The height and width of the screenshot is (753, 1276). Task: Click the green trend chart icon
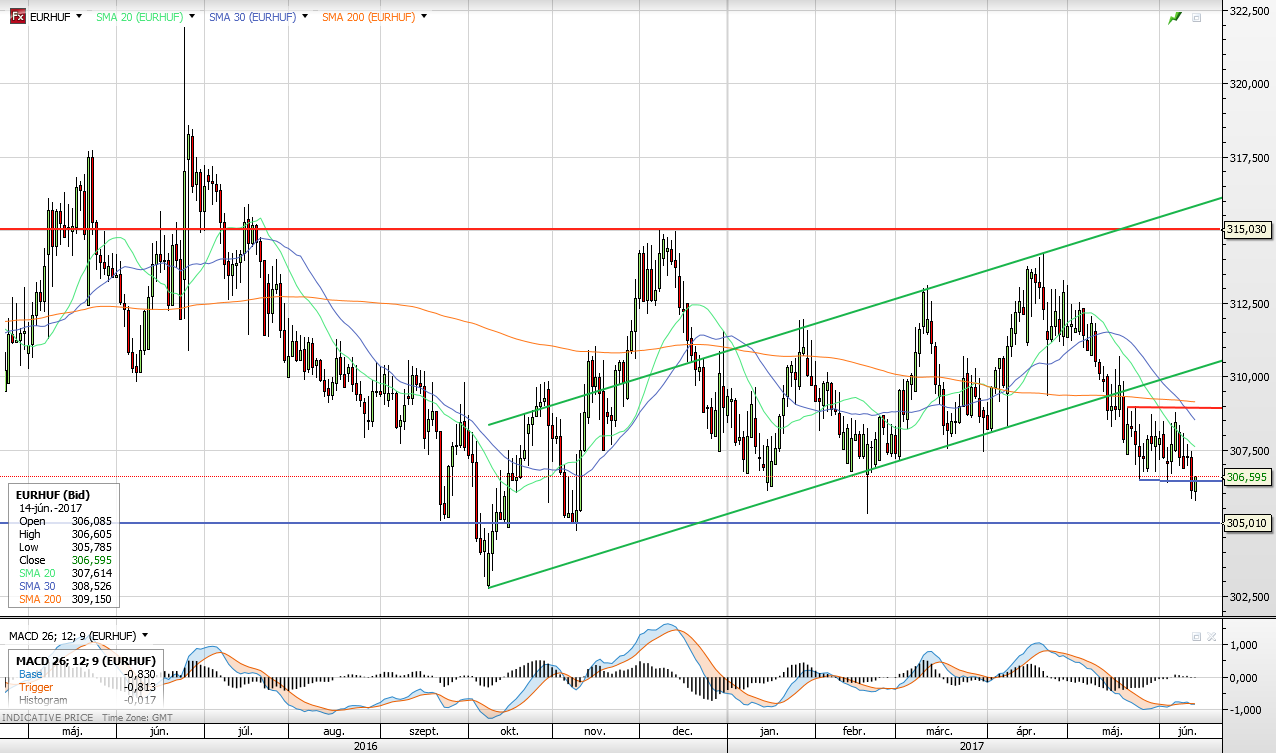[1175, 17]
